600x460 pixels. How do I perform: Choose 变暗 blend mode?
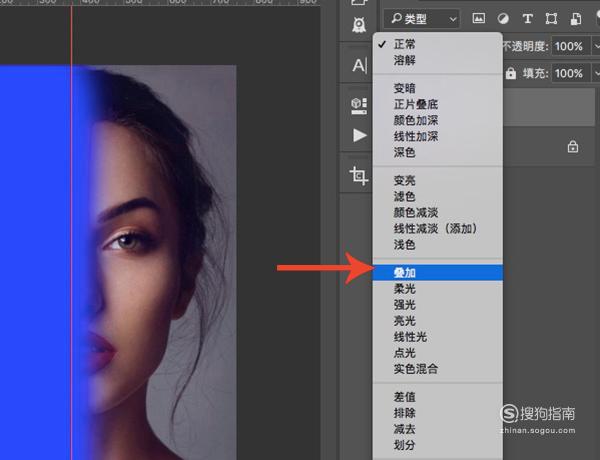coord(437,88)
